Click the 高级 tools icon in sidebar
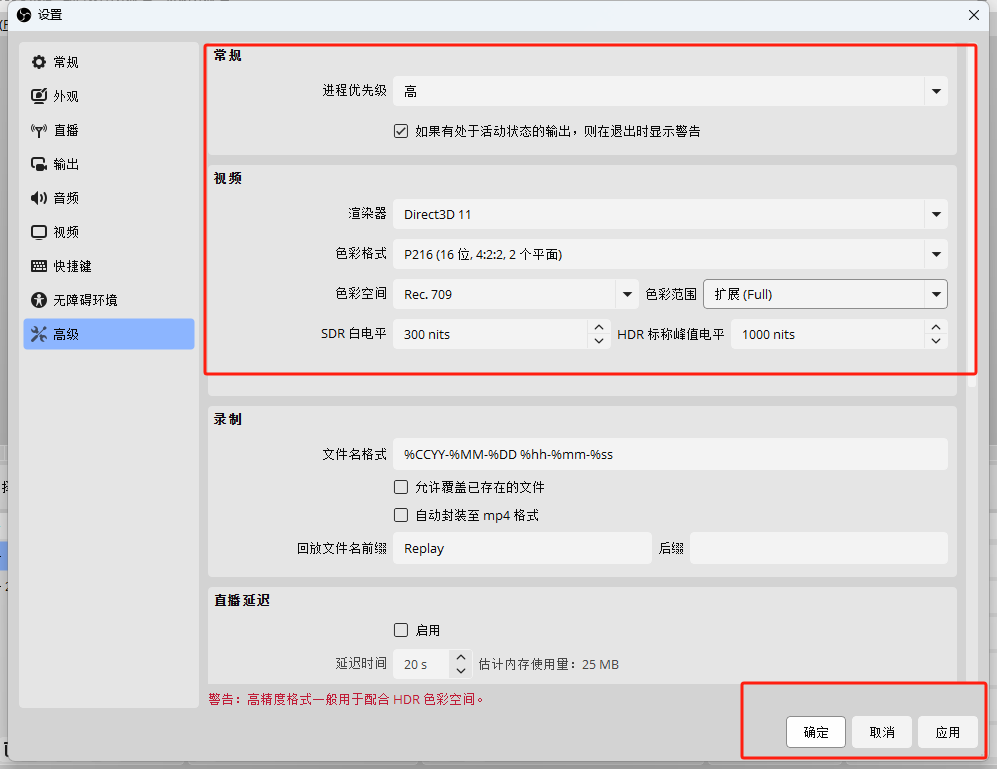Screen dimensions: 997x769 pos(39,334)
